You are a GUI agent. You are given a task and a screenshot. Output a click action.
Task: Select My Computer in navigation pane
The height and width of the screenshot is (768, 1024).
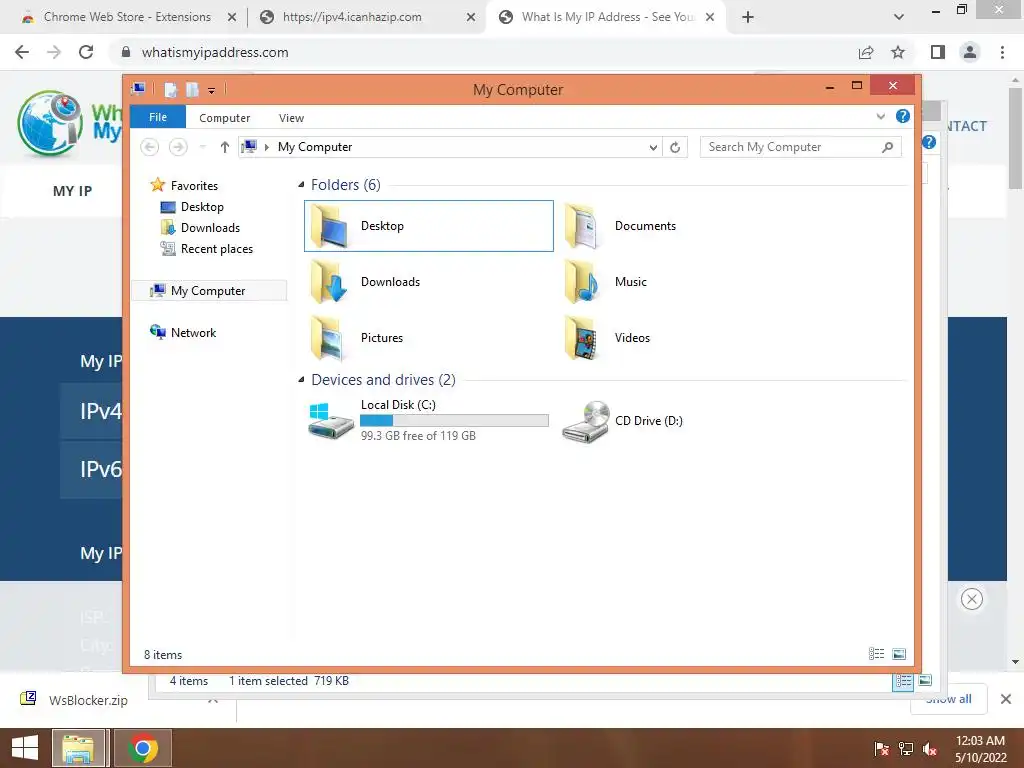(208, 291)
